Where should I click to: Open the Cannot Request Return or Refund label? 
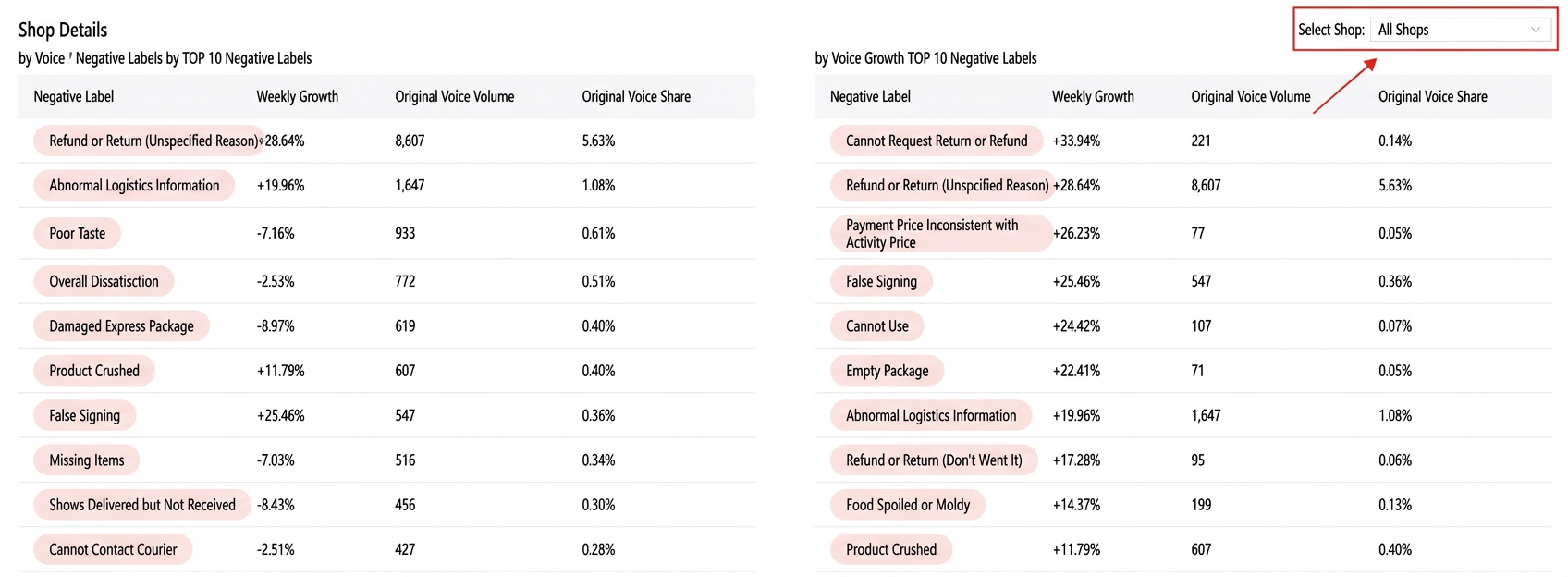[937, 141]
